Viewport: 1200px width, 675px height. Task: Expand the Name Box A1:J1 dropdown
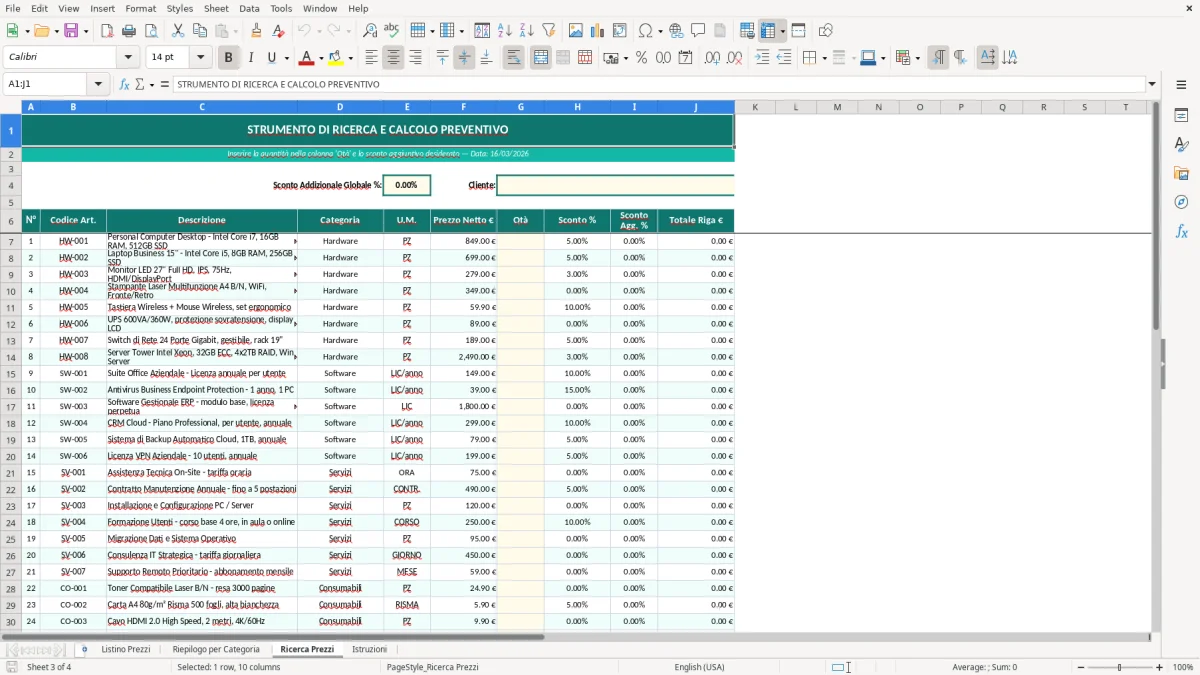(x=99, y=84)
